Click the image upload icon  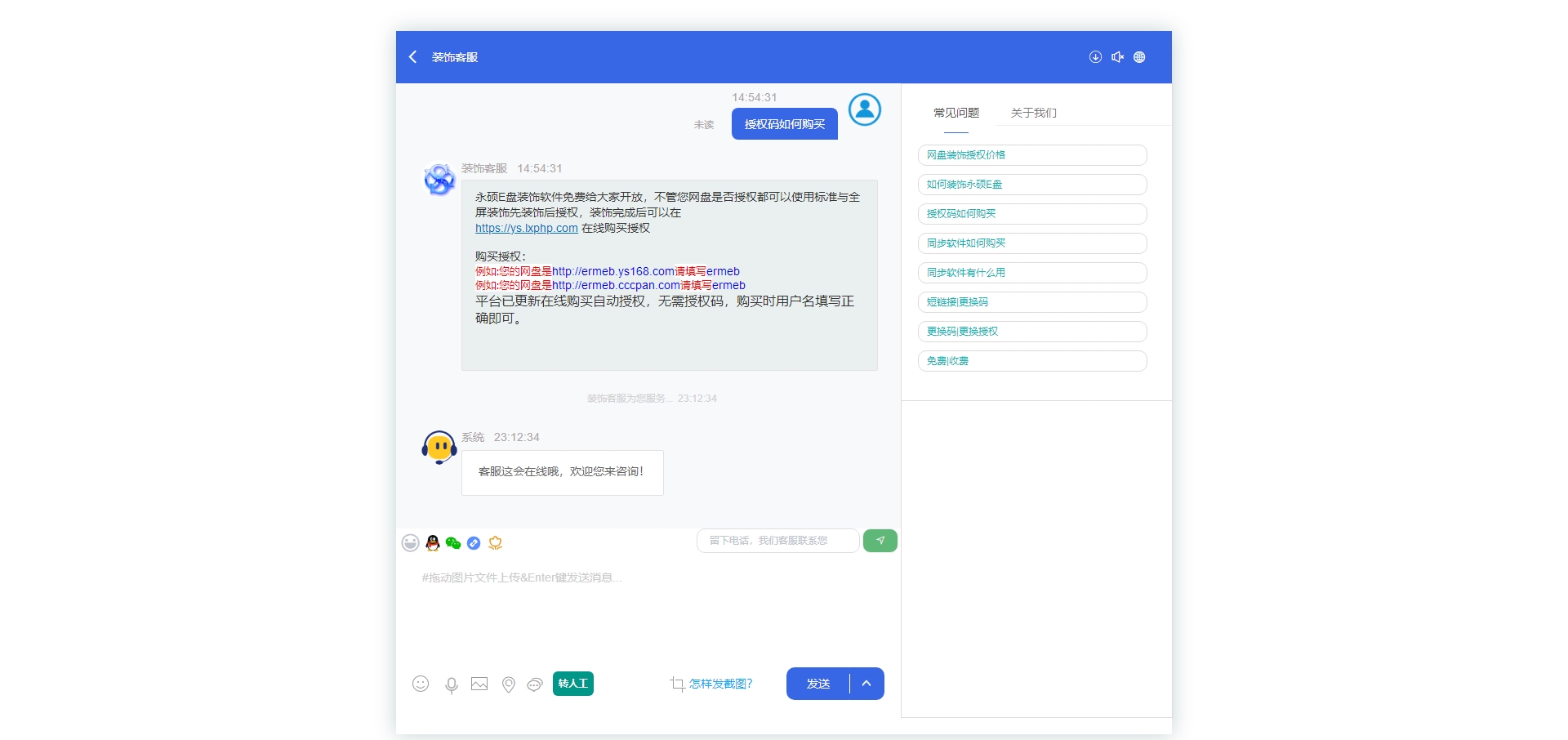[x=479, y=684]
